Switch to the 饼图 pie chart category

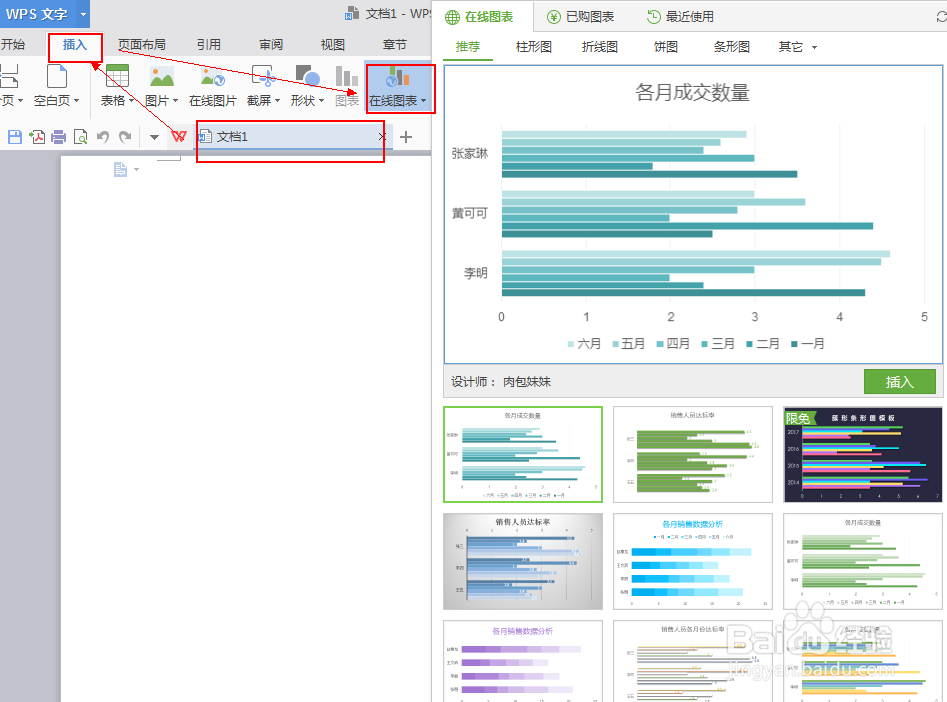point(665,46)
